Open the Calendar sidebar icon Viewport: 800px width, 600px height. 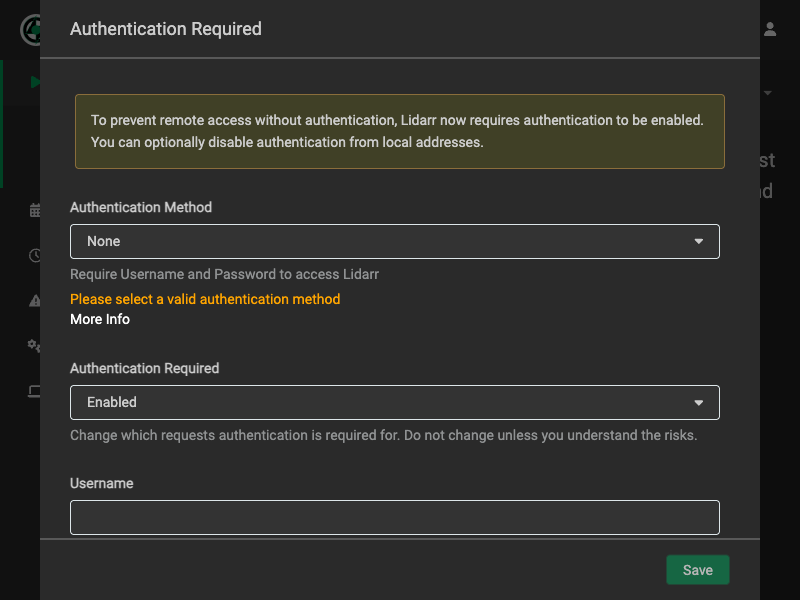[x=35, y=210]
